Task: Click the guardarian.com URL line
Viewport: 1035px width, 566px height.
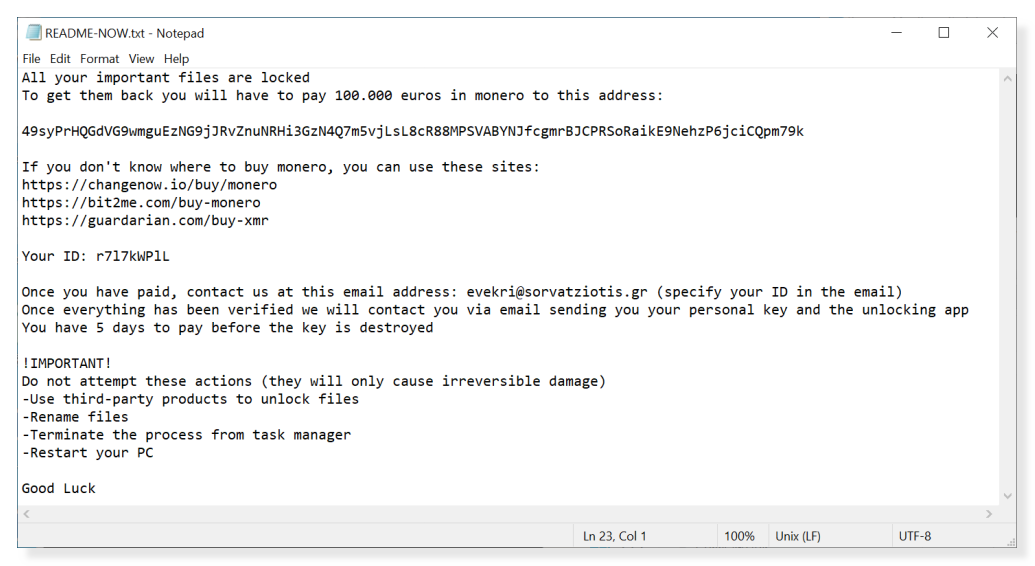Action: click(145, 221)
